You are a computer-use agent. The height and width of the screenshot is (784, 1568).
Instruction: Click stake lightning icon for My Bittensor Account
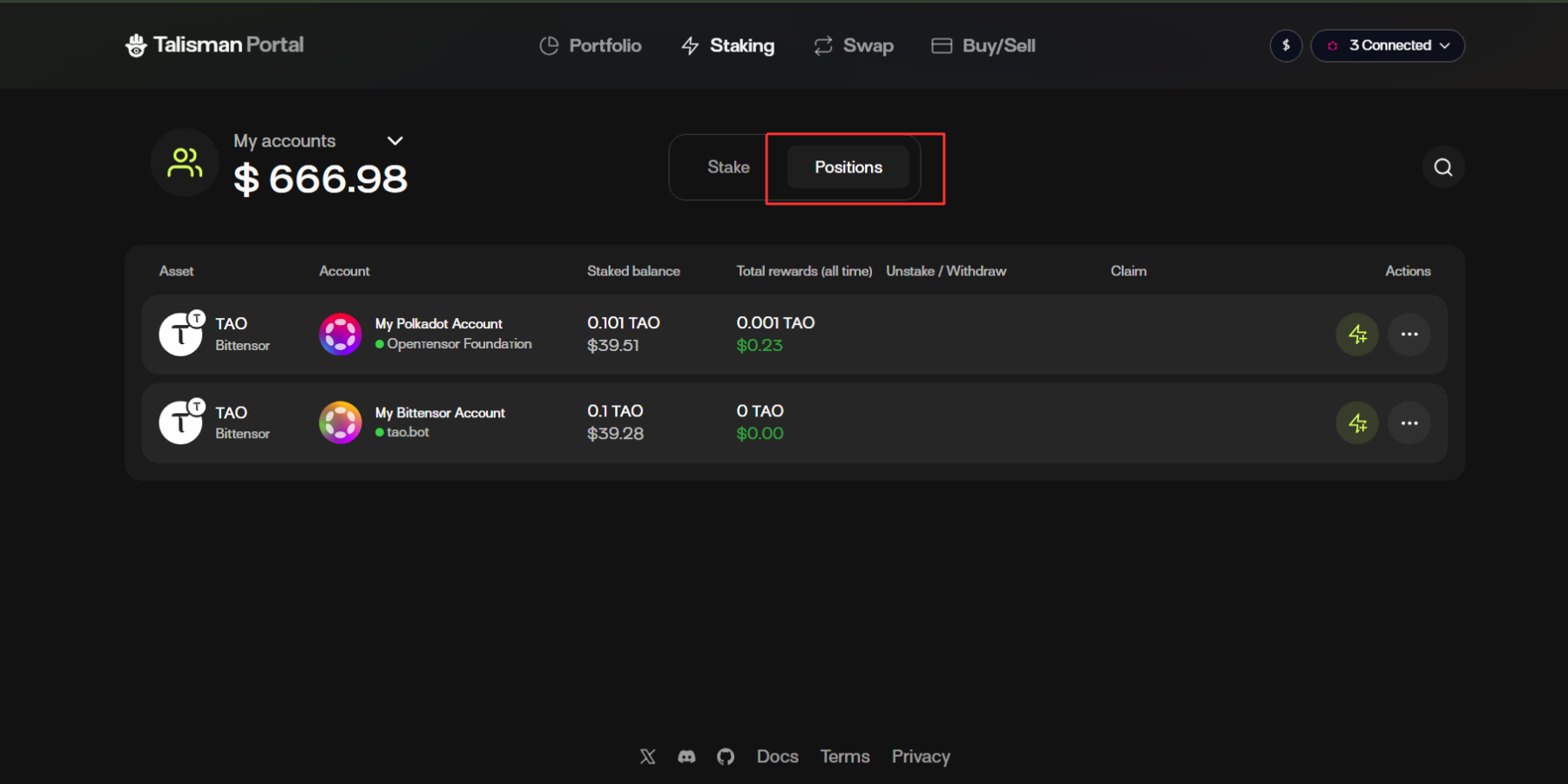(x=1357, y=423)
